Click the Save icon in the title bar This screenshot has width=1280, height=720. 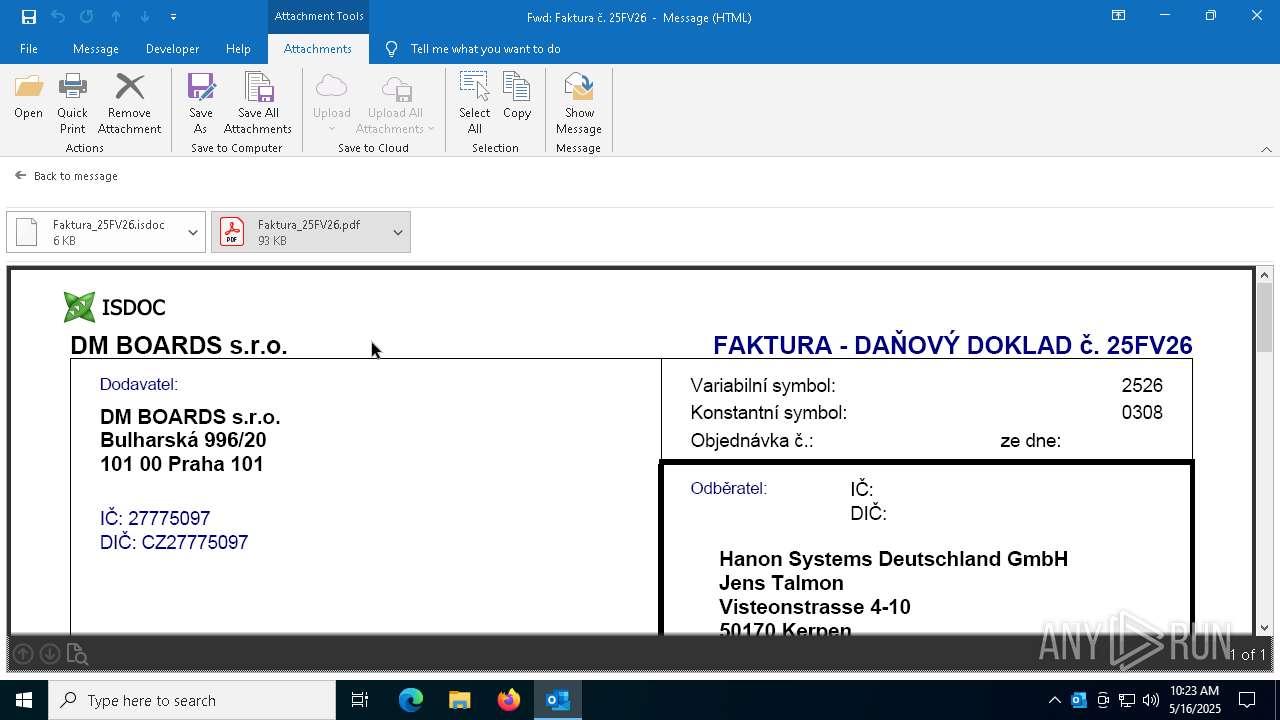tap(28, 17)
